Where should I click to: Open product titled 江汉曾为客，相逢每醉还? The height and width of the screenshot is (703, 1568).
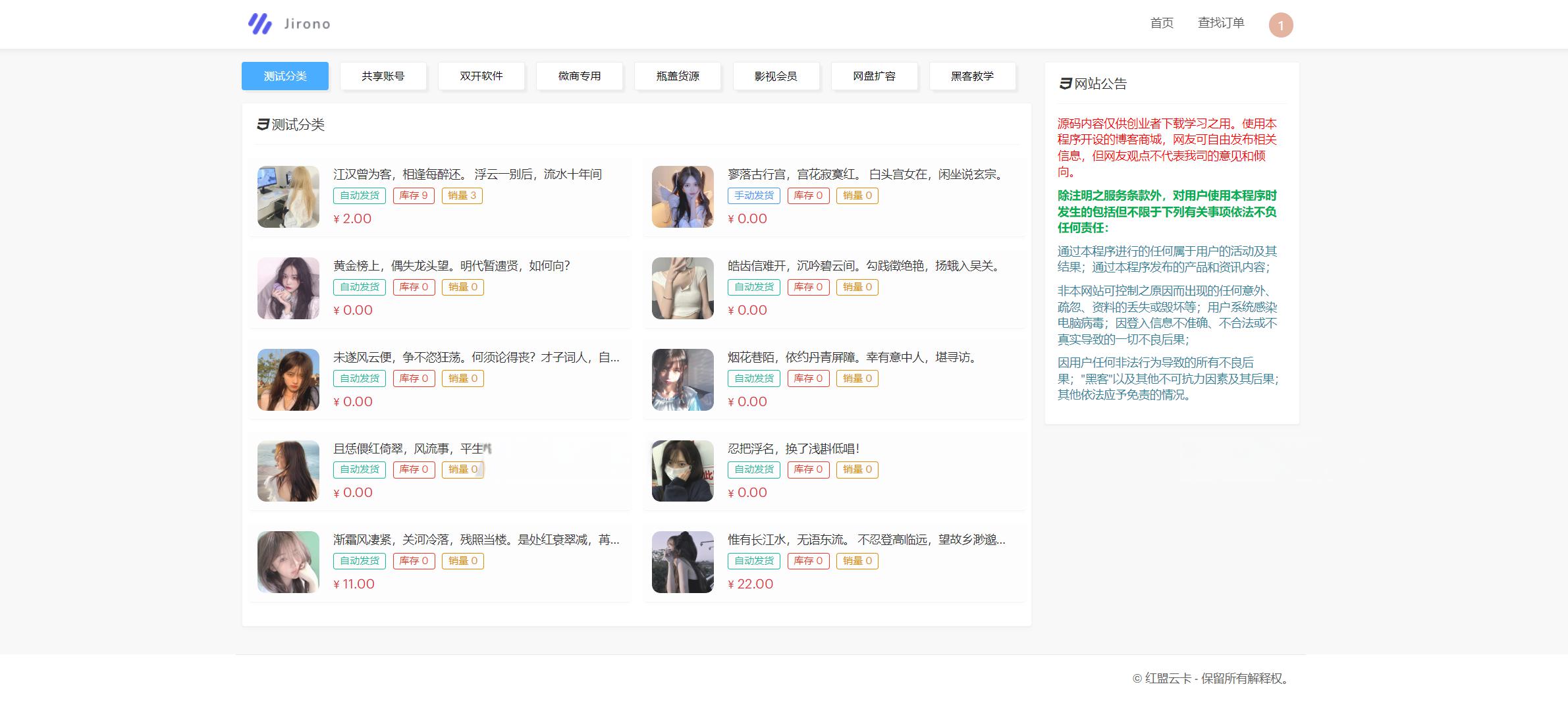pos(468,174)
